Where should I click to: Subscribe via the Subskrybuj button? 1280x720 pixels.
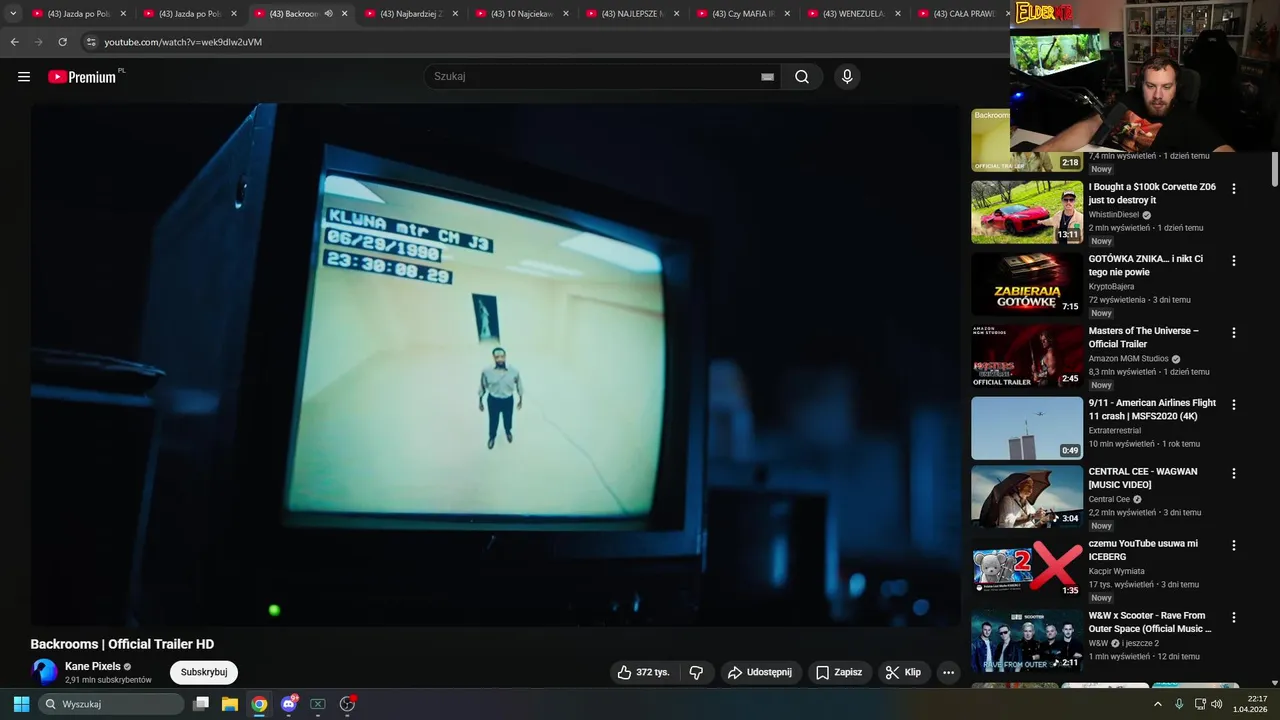(204, 672)
